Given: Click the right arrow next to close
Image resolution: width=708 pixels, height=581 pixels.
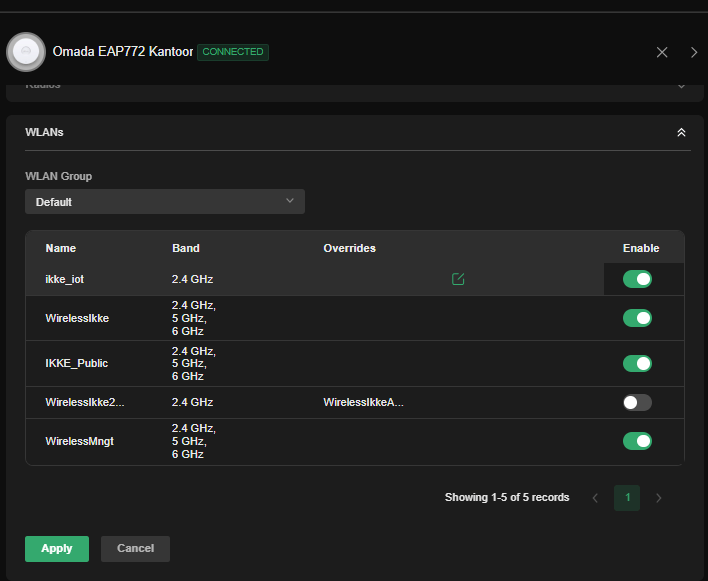Looking at the screenshot, I should pyautogui.click(x=694, y=52).
